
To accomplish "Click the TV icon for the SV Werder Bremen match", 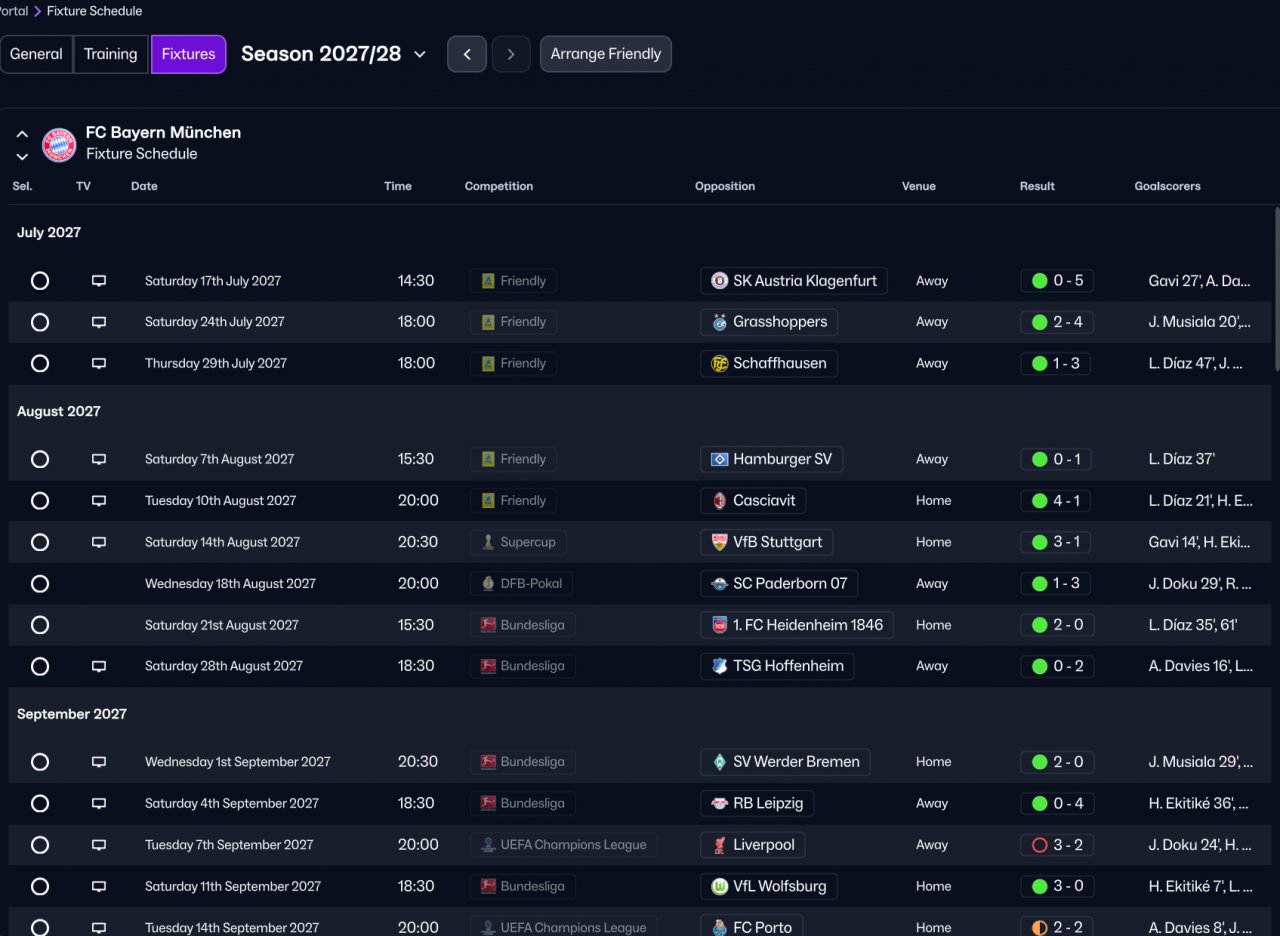I will tap(99, 762).
